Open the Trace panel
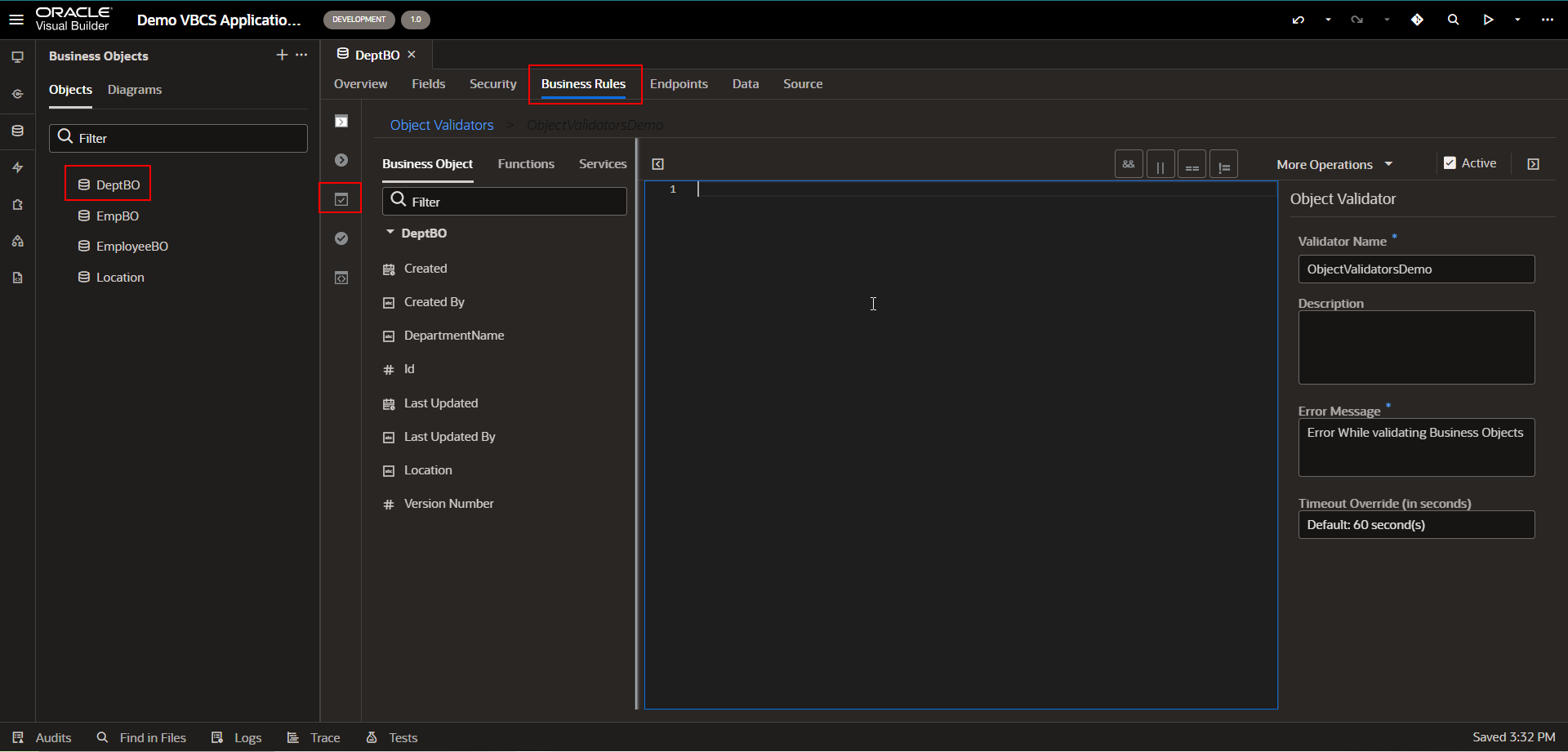 pos(314,737)
